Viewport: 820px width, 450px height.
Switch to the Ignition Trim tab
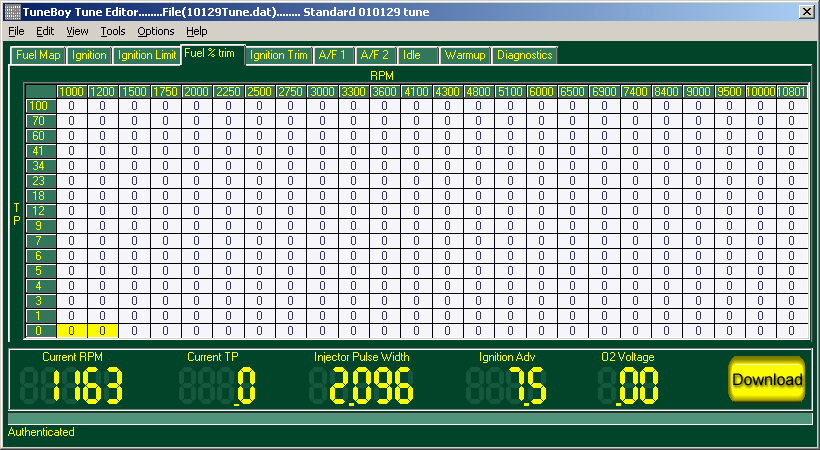(x=279, y=55)
